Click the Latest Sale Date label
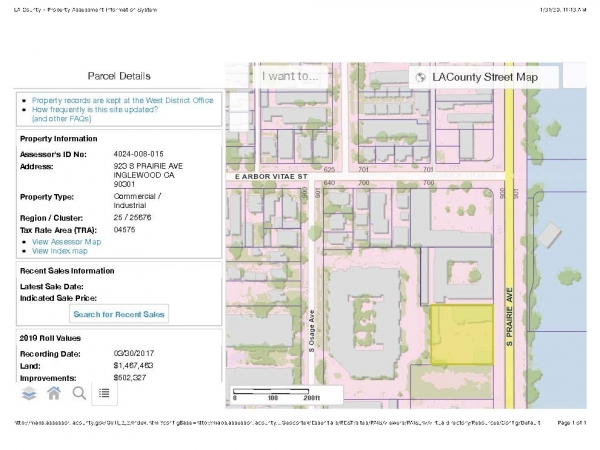 (52, 287)
